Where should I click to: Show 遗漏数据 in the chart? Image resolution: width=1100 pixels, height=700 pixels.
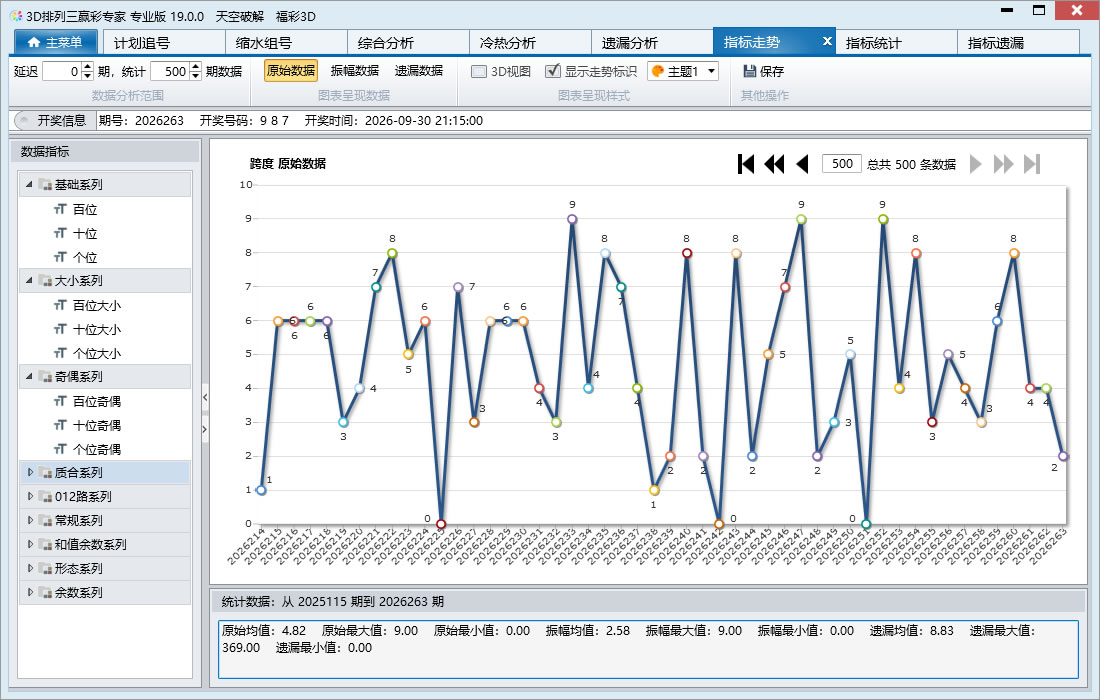click(x=419, y=71)
